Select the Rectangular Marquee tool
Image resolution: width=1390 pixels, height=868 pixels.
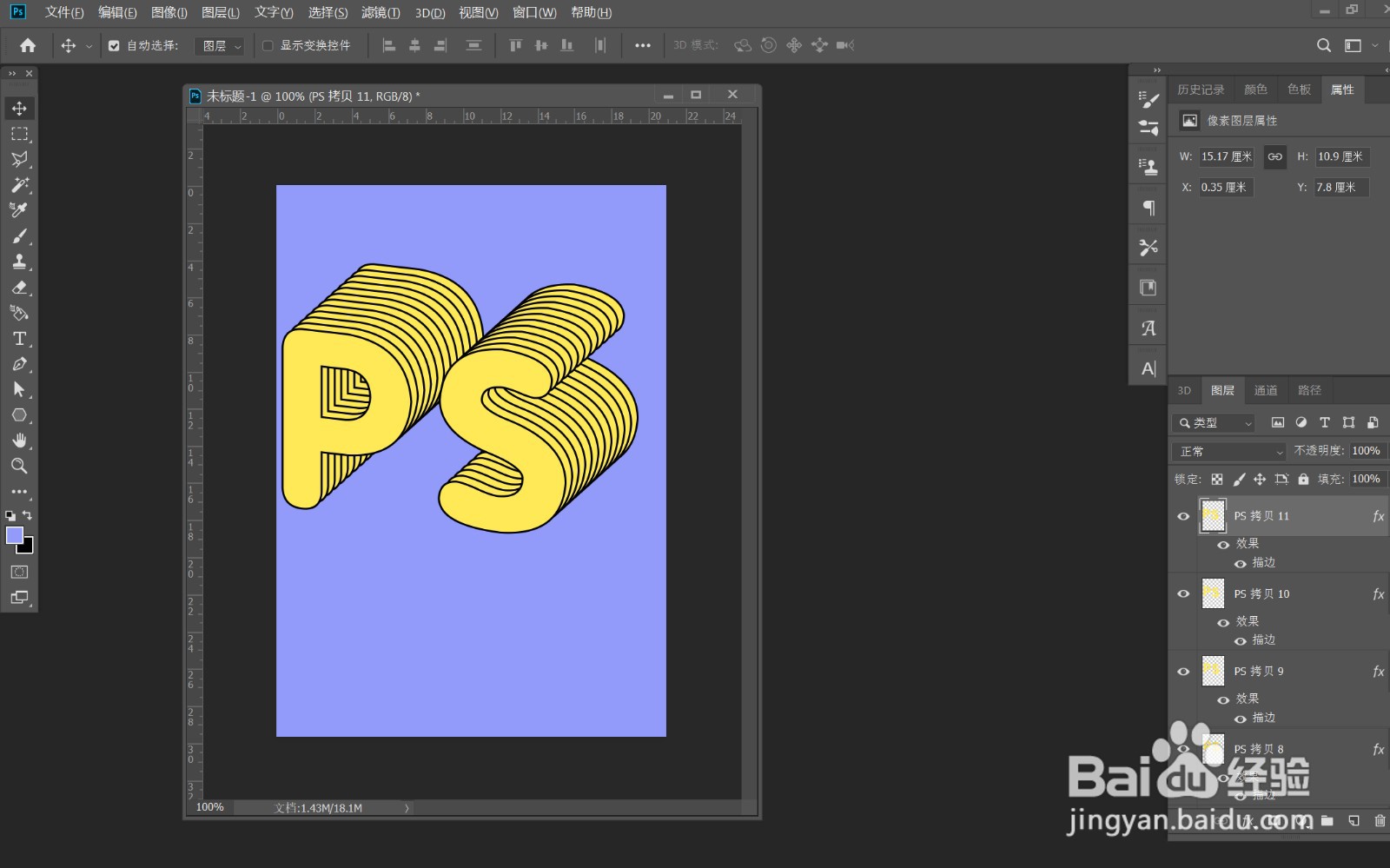[19, 134]
